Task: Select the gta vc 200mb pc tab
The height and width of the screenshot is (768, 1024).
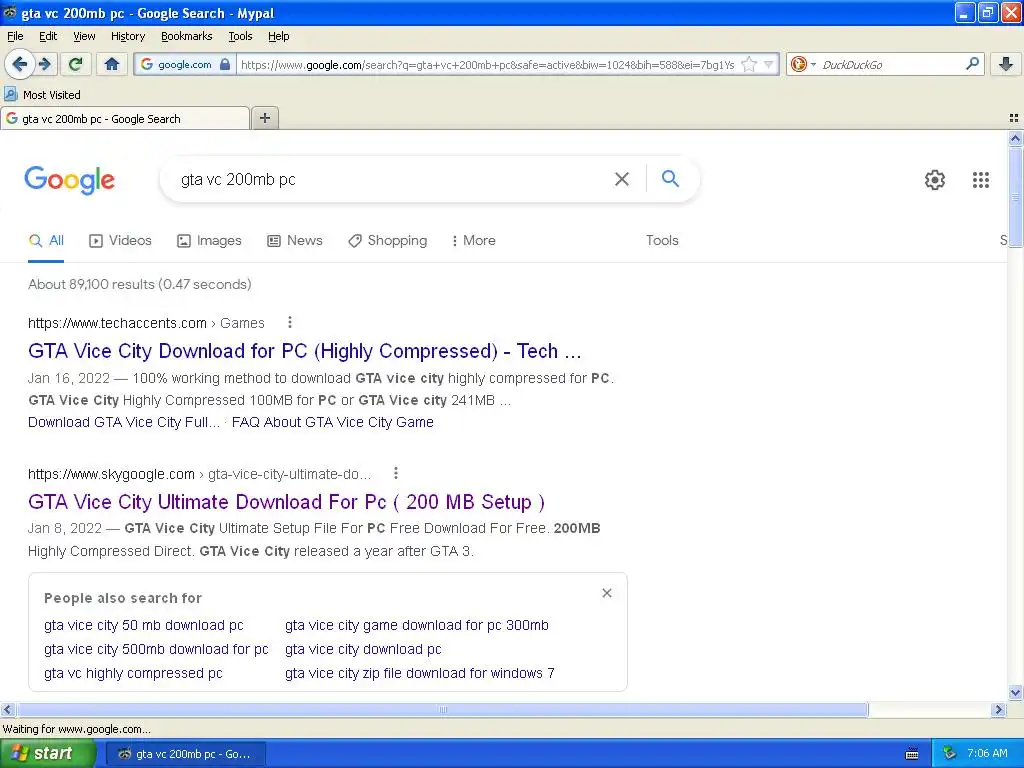Action: coord(125,119)
